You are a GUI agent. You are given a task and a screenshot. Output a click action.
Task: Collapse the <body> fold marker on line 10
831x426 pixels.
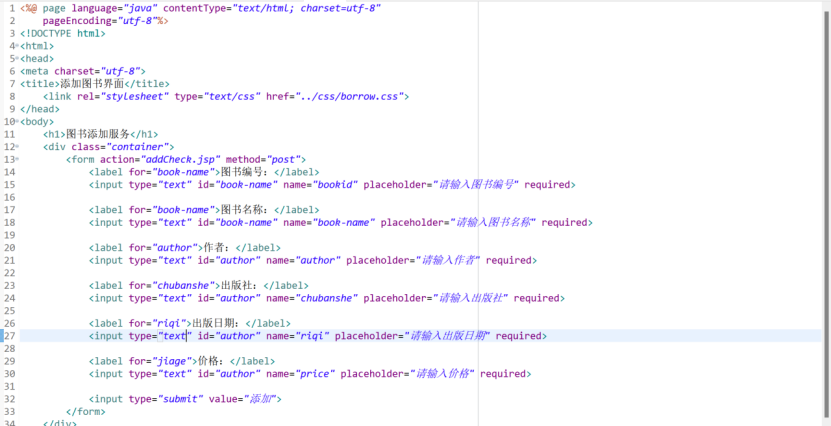17,122
